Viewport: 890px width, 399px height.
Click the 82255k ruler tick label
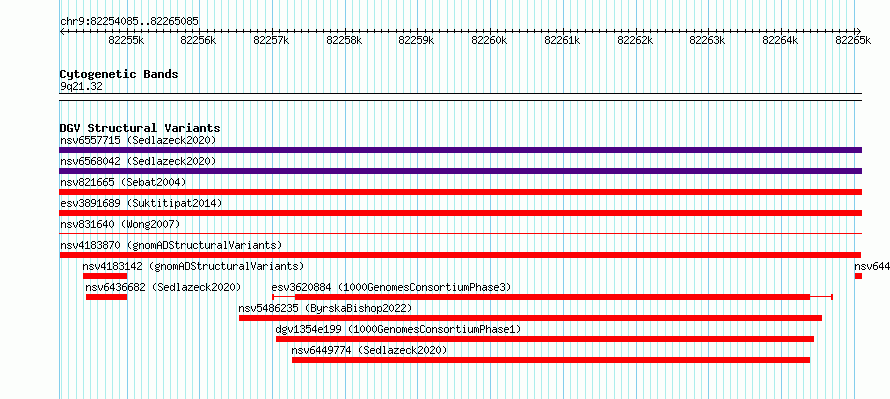[x=126, y=40]
